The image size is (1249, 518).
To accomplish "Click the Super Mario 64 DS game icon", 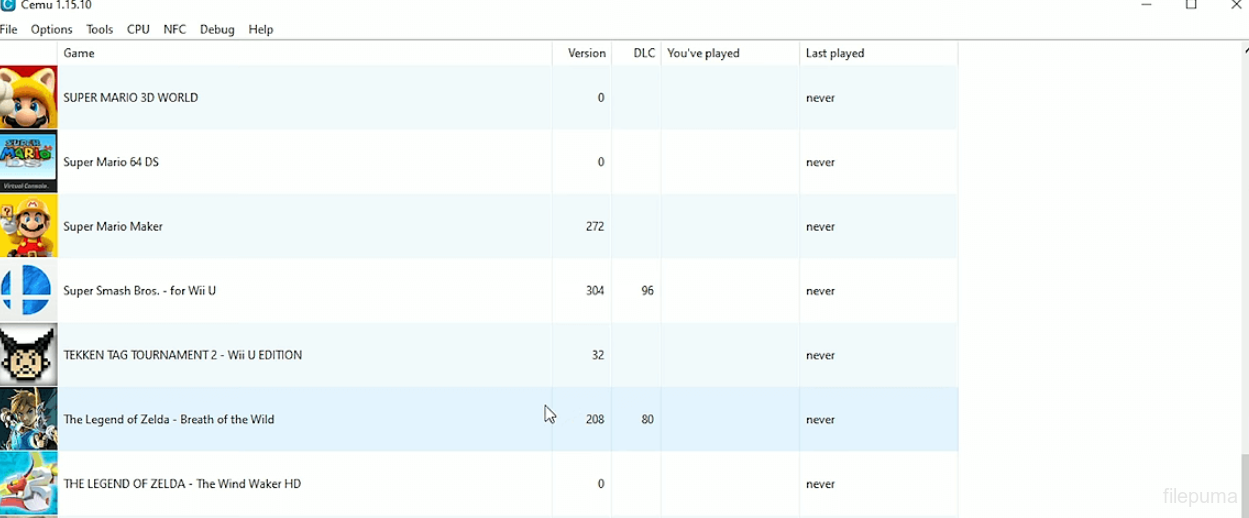I will click(x=28, y=162).
